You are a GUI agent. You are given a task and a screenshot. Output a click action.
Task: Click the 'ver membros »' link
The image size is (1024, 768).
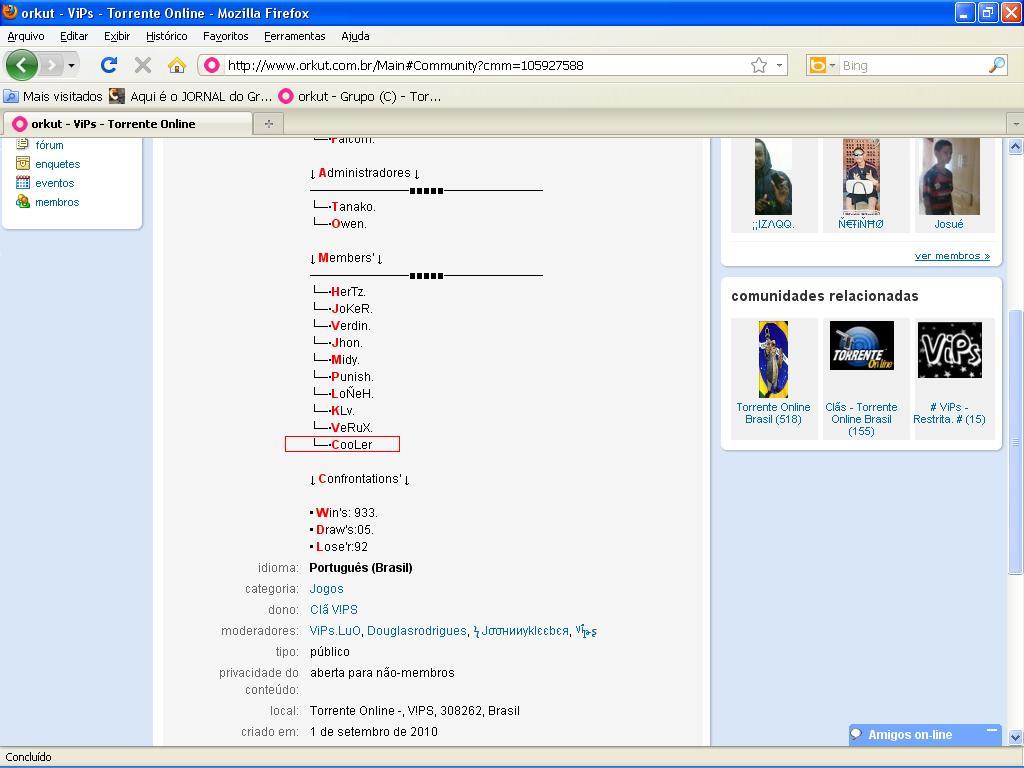pos(952,255)
